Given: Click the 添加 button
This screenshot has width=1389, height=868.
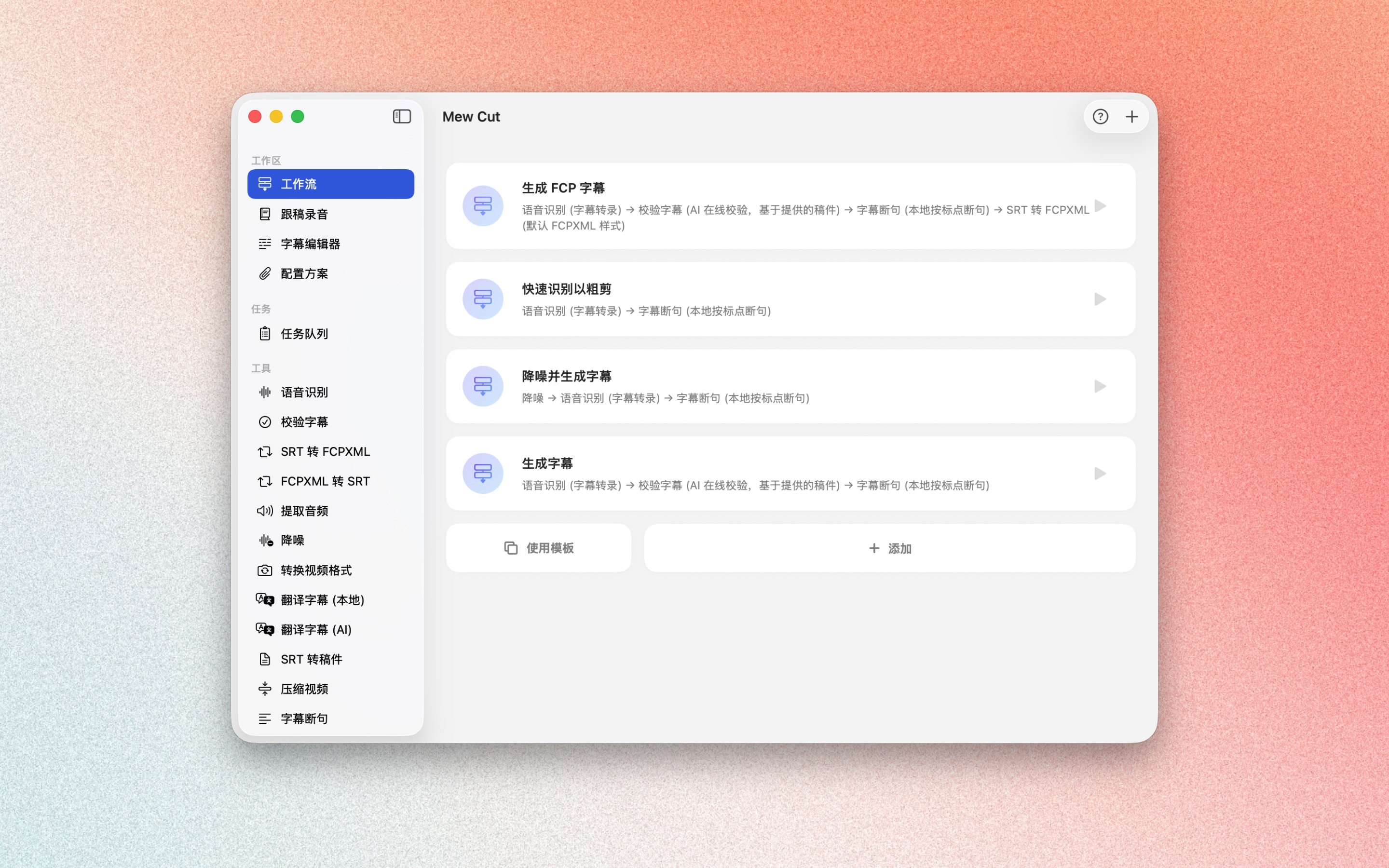Looking at the screenshot, I should (x=890, y=548).
